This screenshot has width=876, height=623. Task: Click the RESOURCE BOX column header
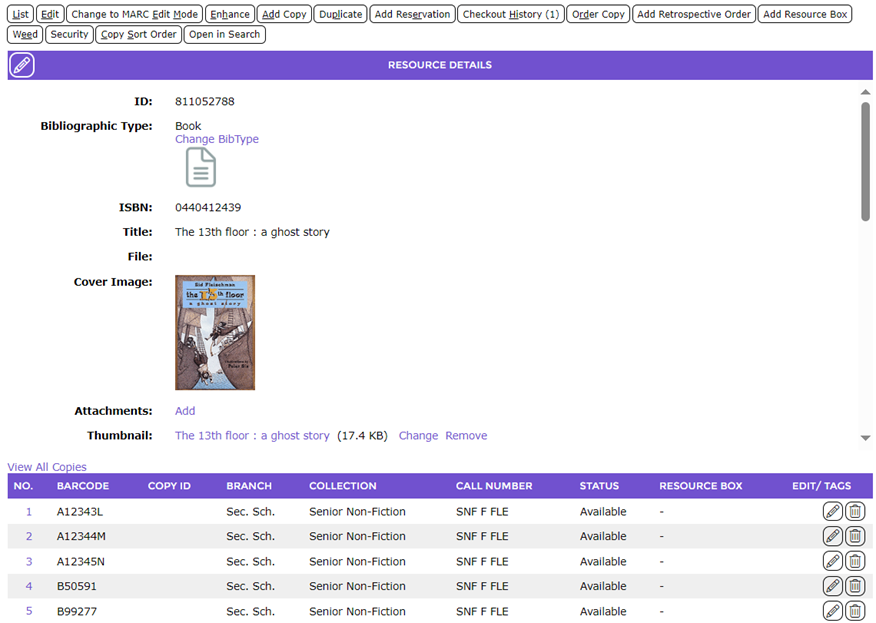pos(701,486)
